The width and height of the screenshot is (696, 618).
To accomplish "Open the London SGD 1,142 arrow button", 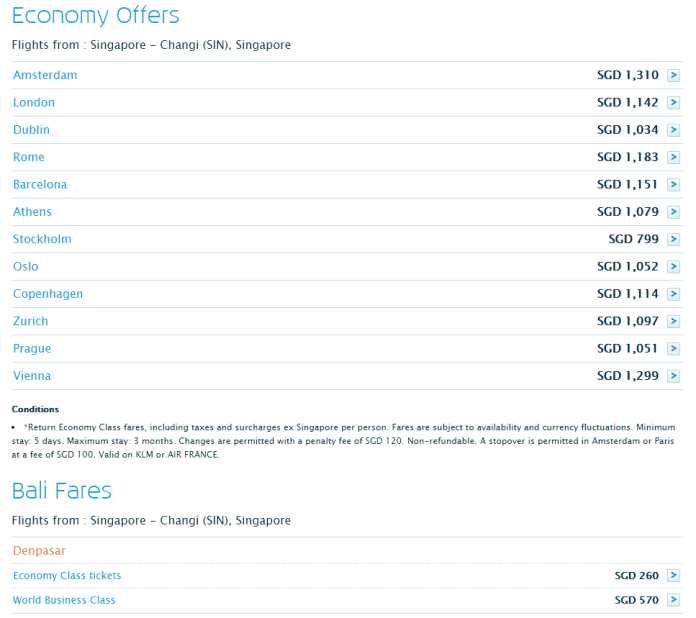I will [x=673, y=103].
